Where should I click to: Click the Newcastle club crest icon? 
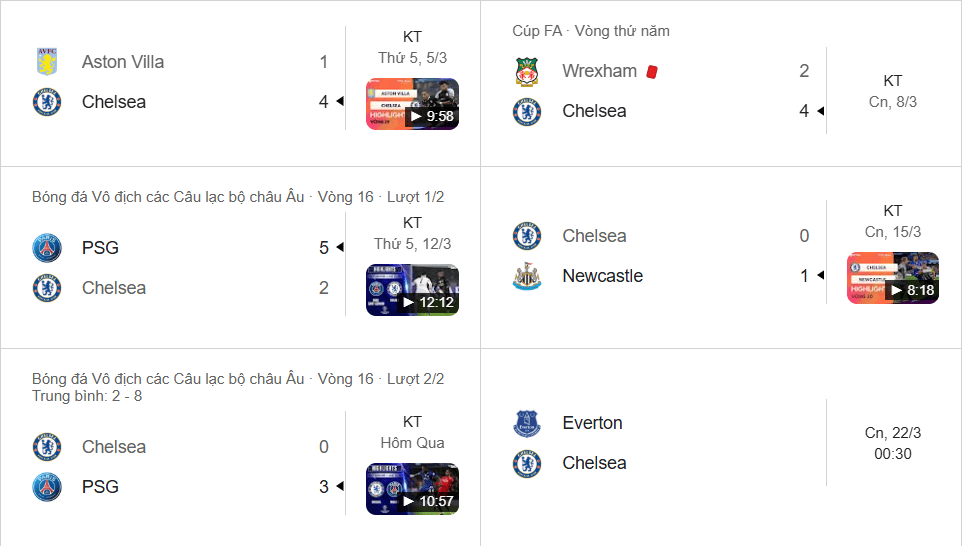[527, 276]
